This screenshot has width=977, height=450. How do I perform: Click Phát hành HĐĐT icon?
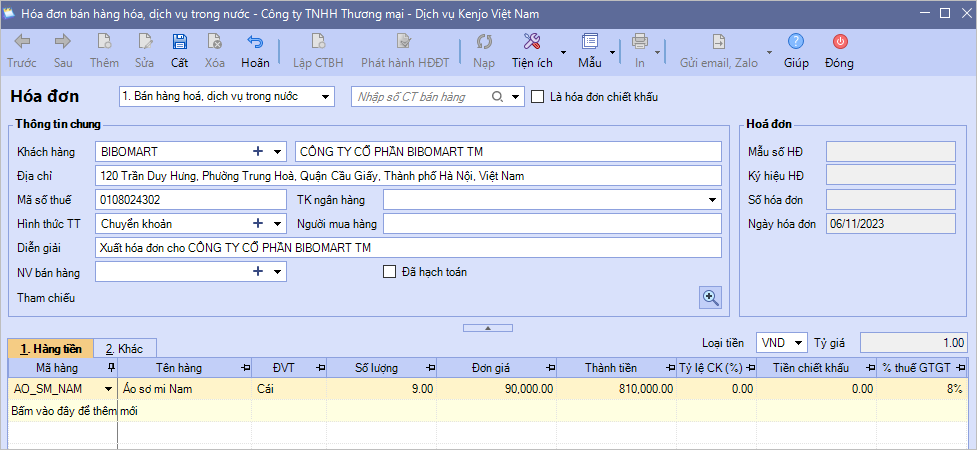pos(404,42)
